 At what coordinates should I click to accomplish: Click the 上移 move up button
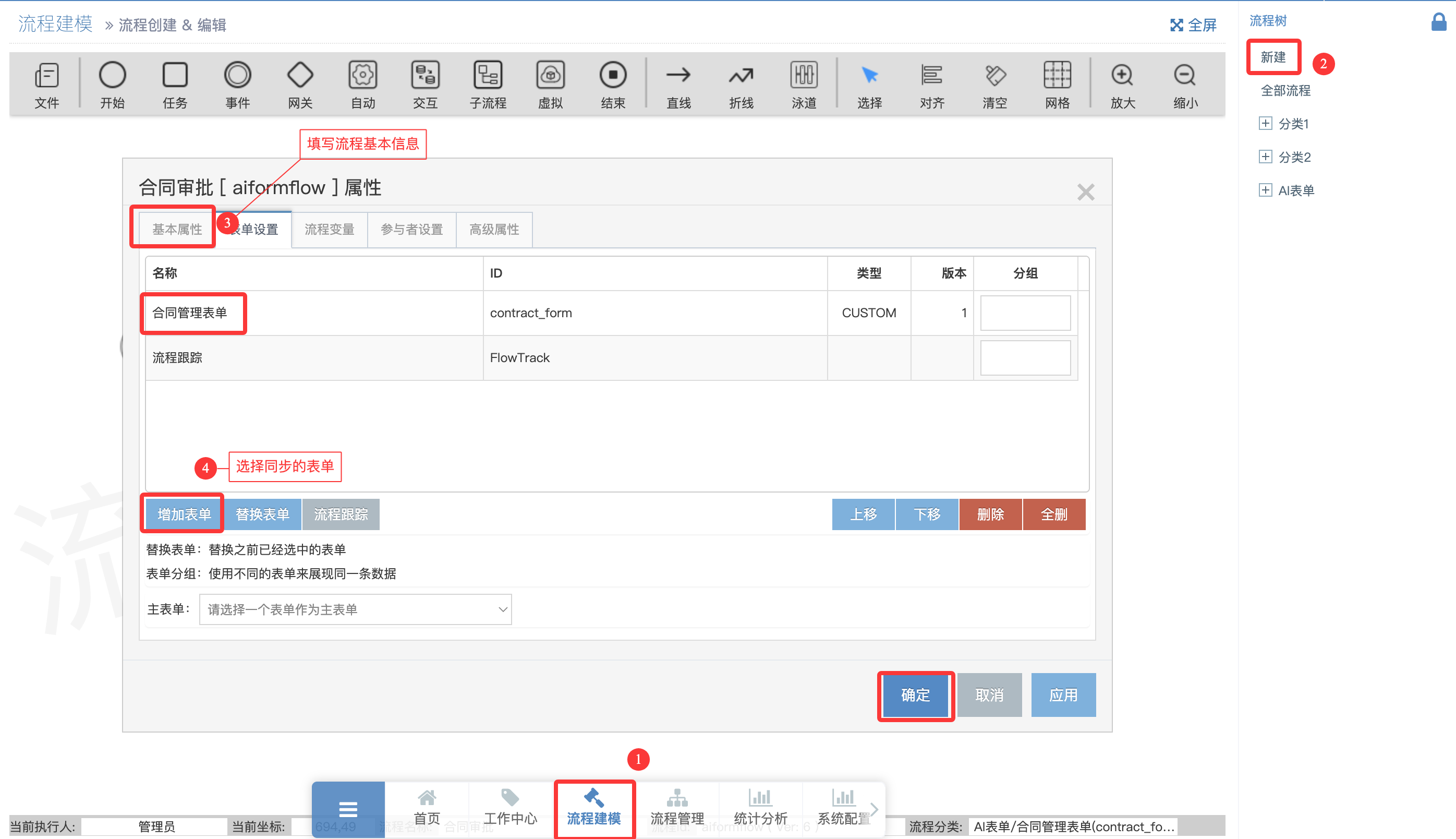(x=864, y=514)
